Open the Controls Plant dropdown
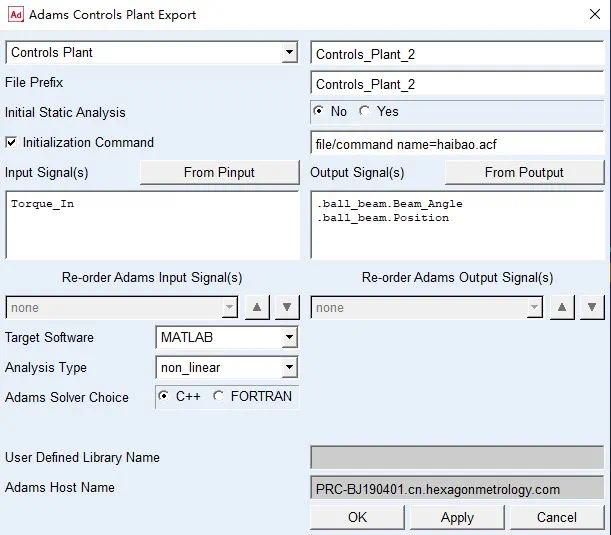This screenshot has width=611, height=535. 152,52
